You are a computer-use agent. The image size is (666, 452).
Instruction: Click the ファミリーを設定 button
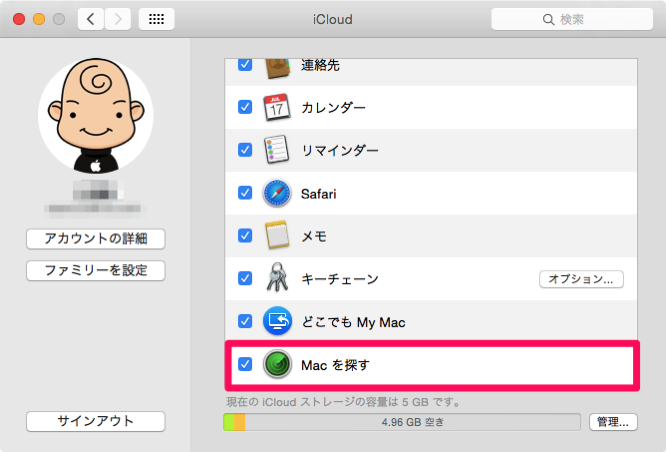click(96, 270)
